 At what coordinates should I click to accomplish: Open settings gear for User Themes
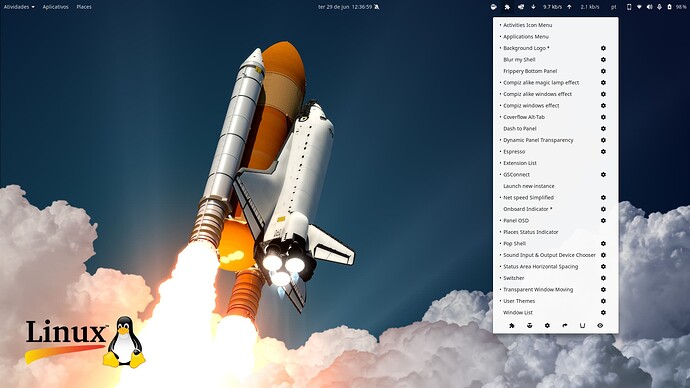(x=603, y=301)
